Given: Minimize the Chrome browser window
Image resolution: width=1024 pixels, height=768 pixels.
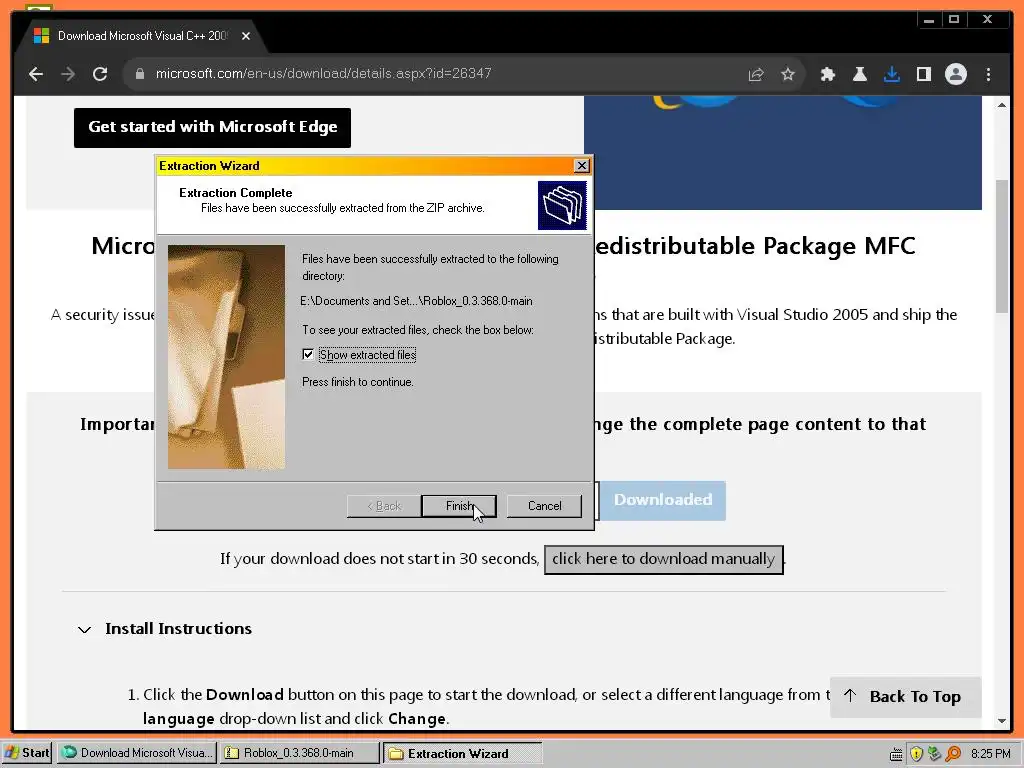Looking at the screenshot, I should pos(929,20).
